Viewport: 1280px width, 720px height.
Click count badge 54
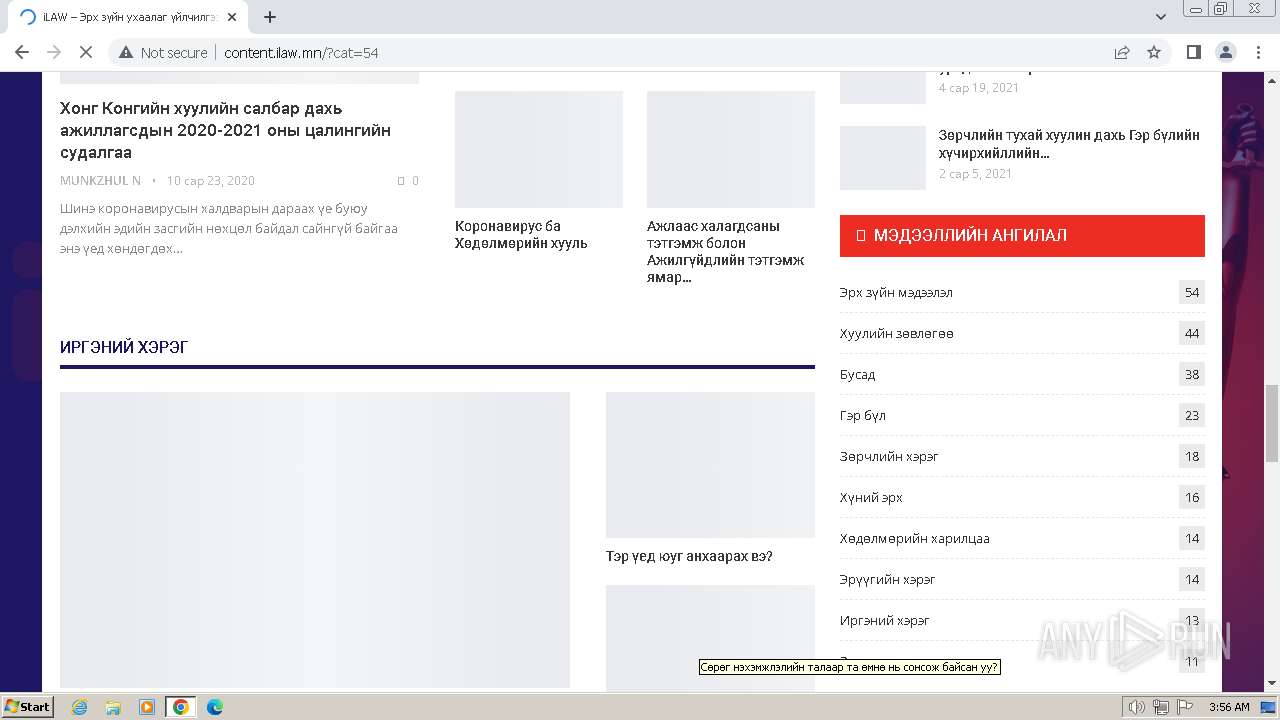point(1192,293)
